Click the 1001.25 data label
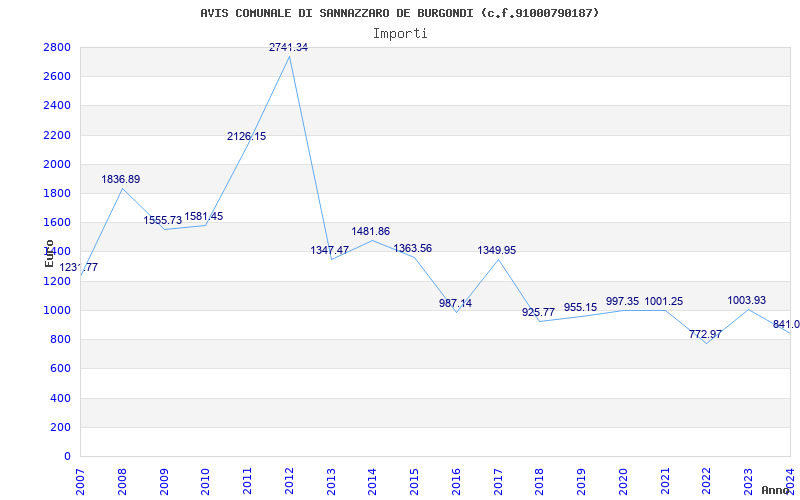800x500 pixels. point(663,302)
